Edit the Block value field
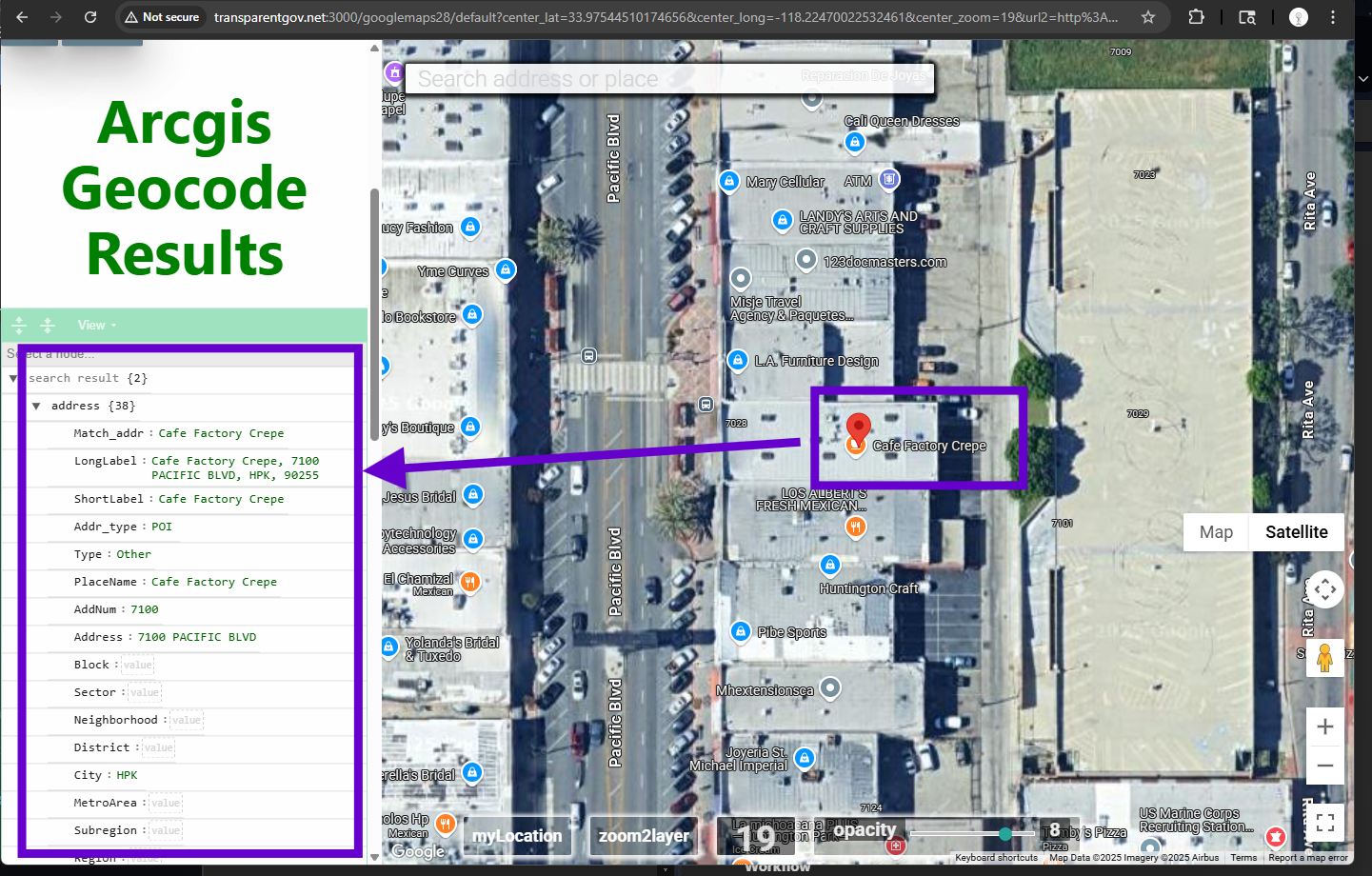 (x=137, y=665)
